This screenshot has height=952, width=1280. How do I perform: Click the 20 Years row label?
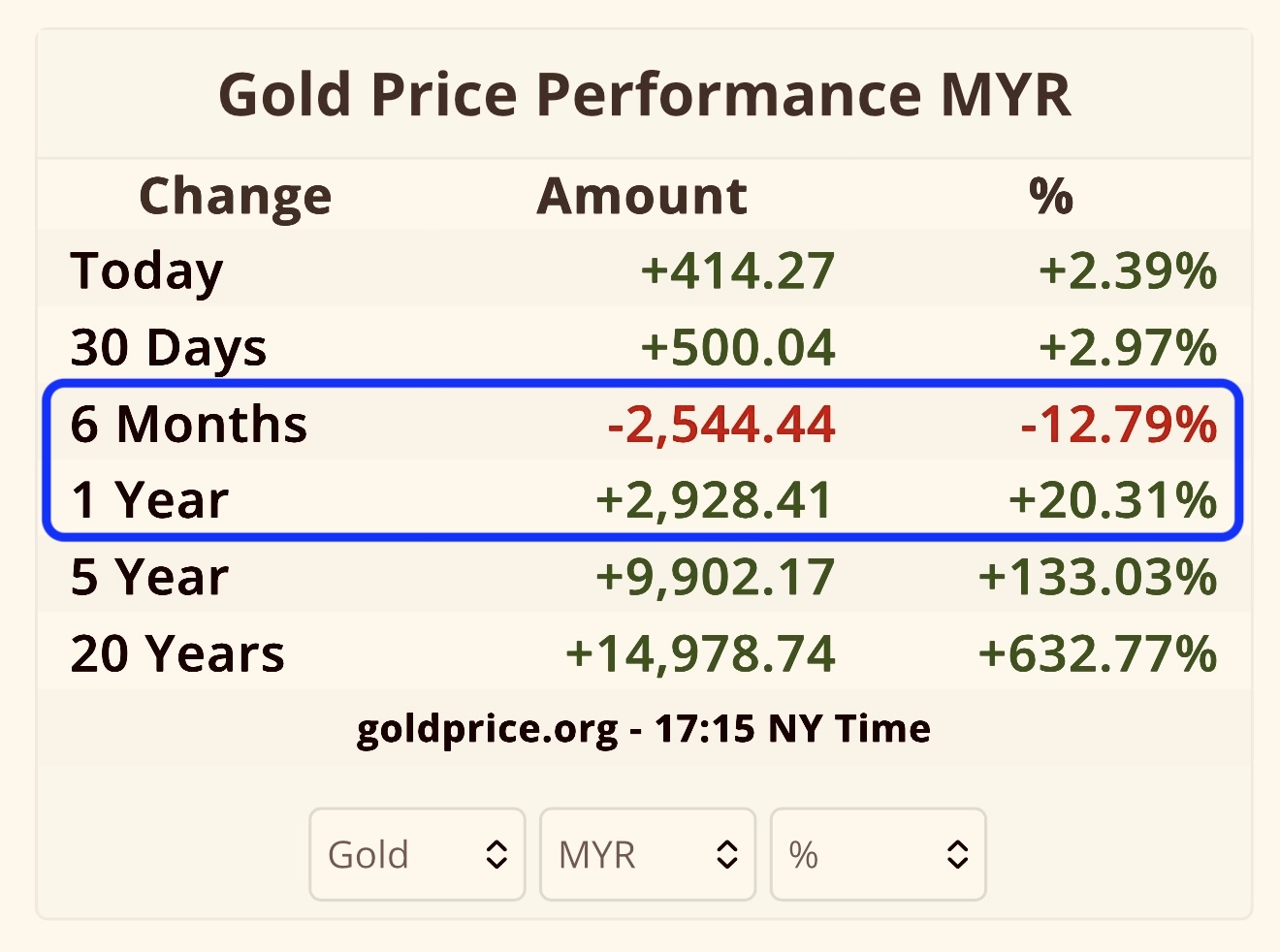click(177, 653)
